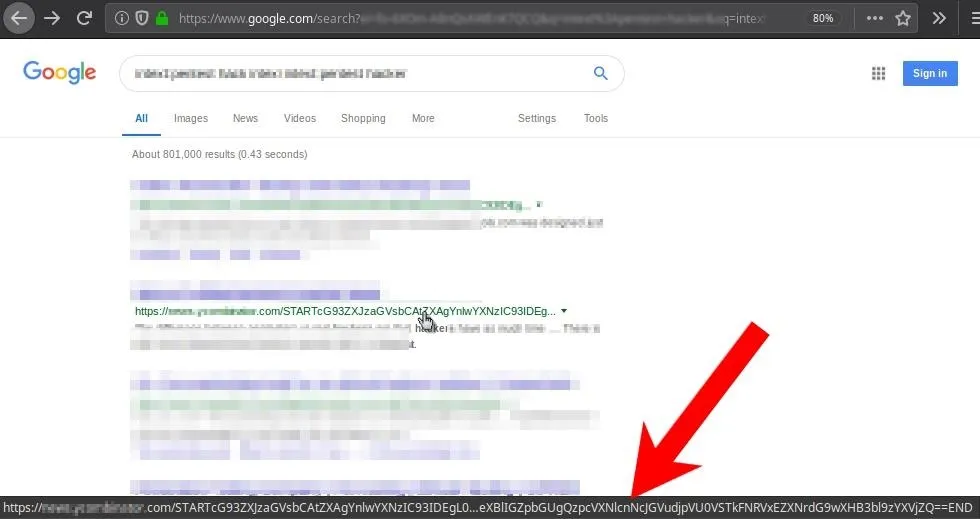Reload the page with the refresh icon
Screen dimensions: 980x519
(84, 18)
